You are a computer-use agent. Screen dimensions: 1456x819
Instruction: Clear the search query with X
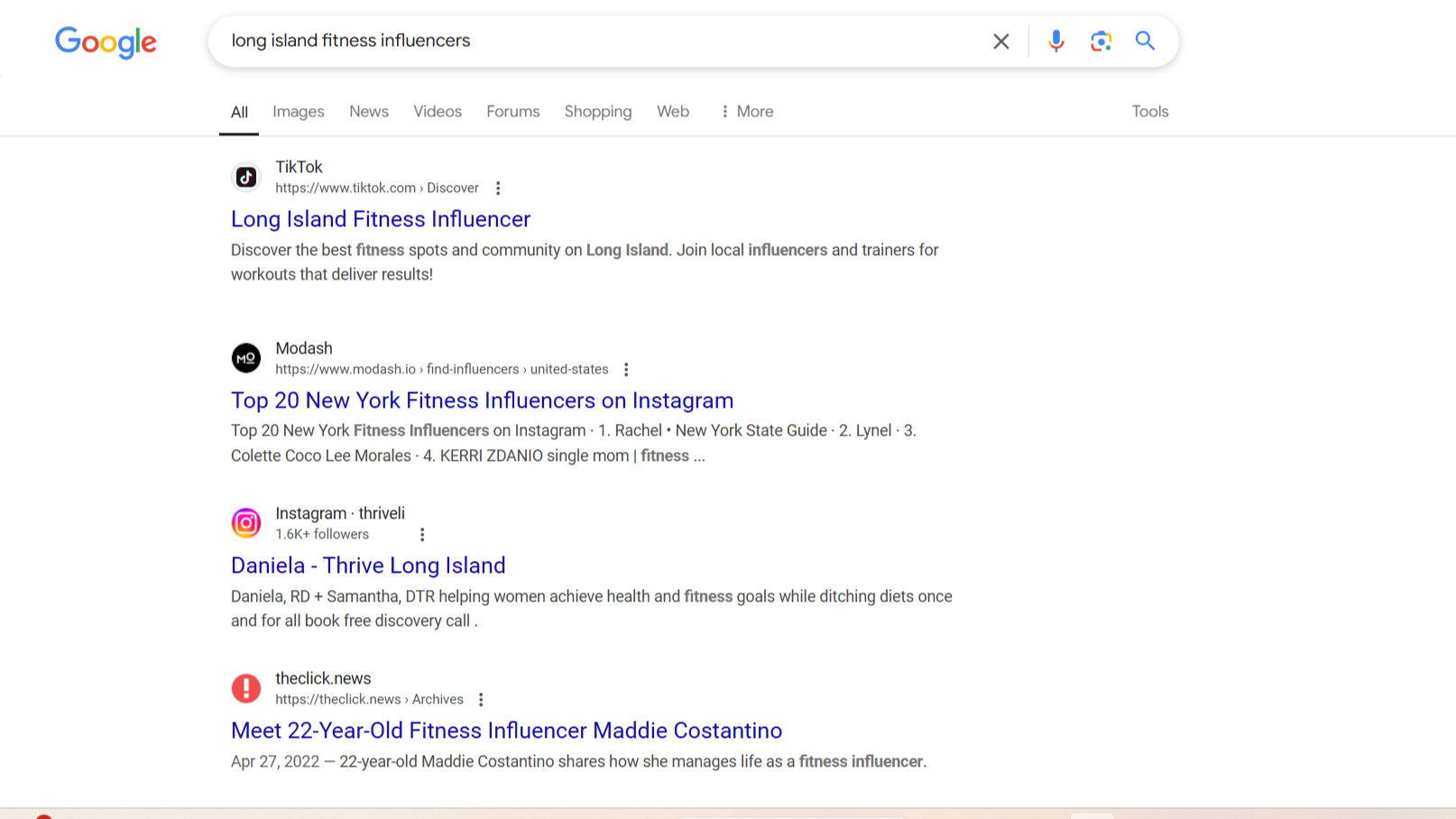(1000, 41)
